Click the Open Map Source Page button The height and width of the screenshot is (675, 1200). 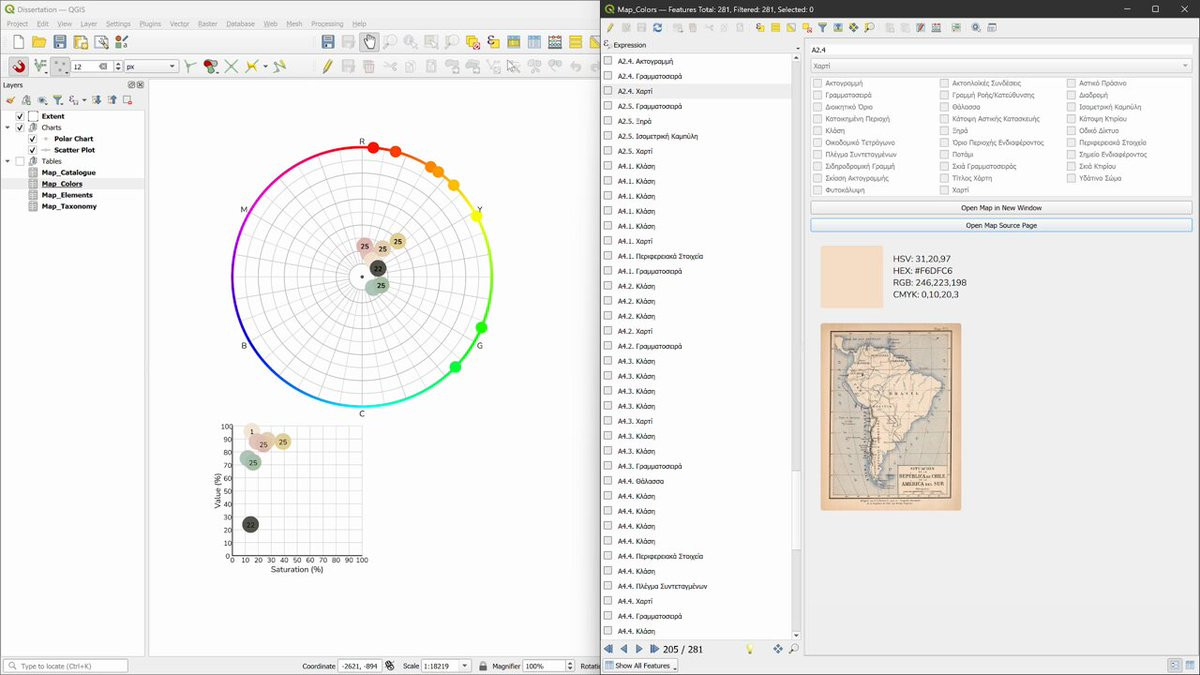[x=1001, y=226]
